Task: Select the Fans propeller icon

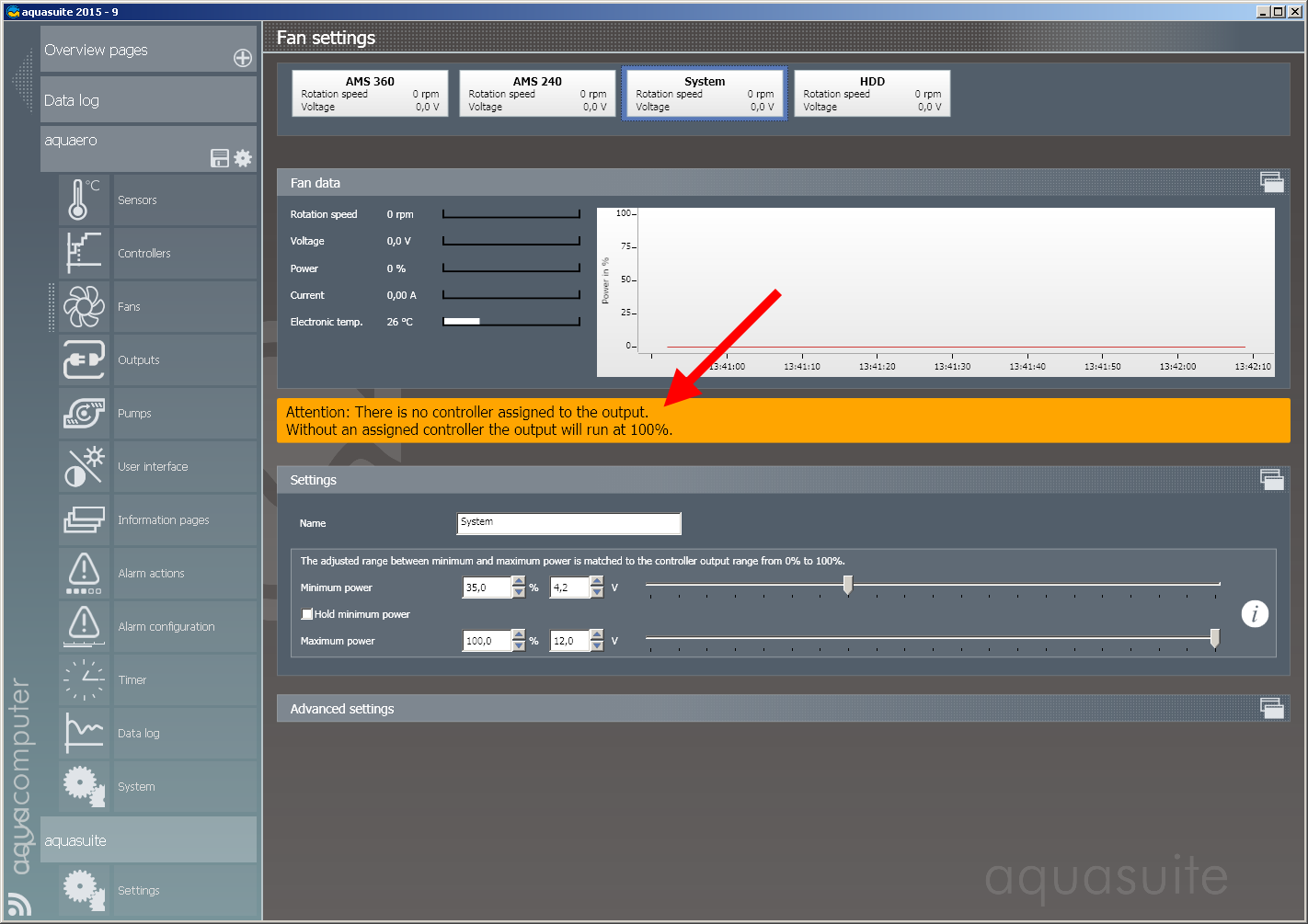Action: [84, 306]
